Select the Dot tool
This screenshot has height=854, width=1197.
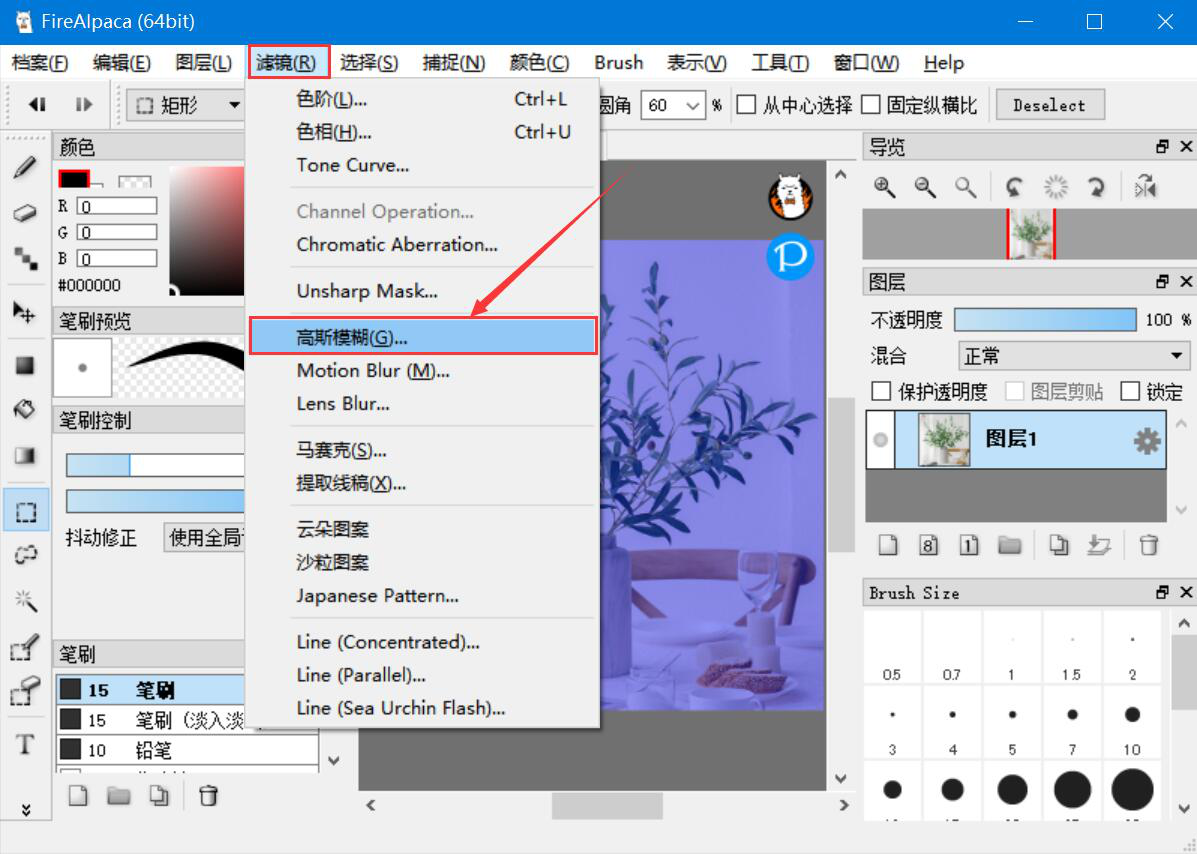pos(25,258)
